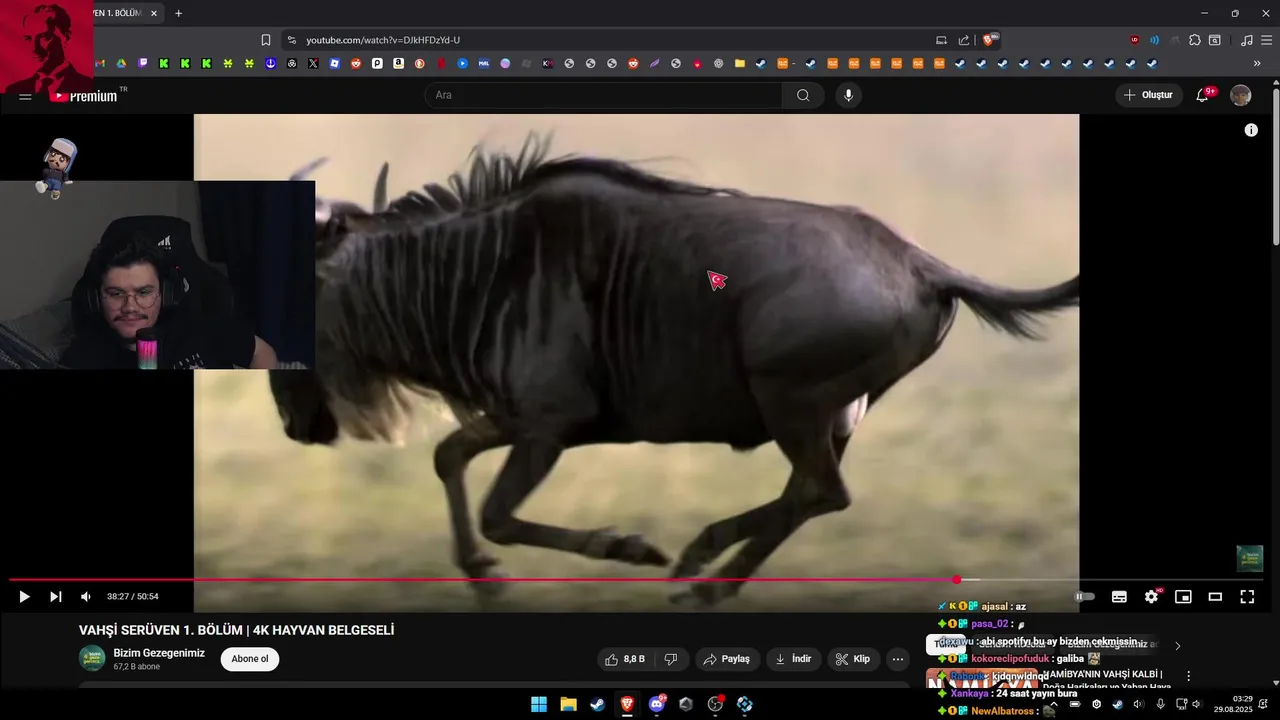Open Brave Shields panel
The height and width of the screenshot is (720, 1280).
990,40
